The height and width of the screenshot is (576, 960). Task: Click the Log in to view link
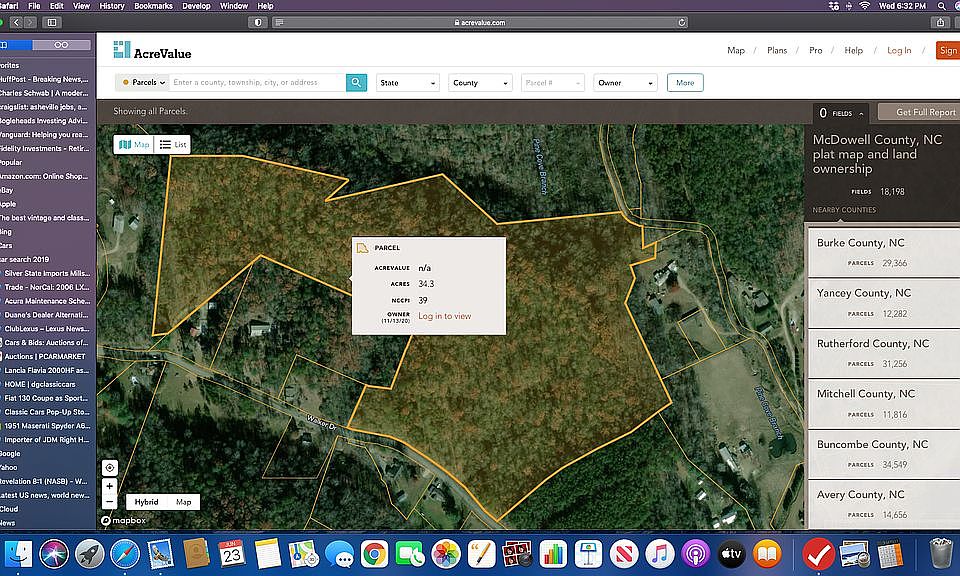click(444, 316)
